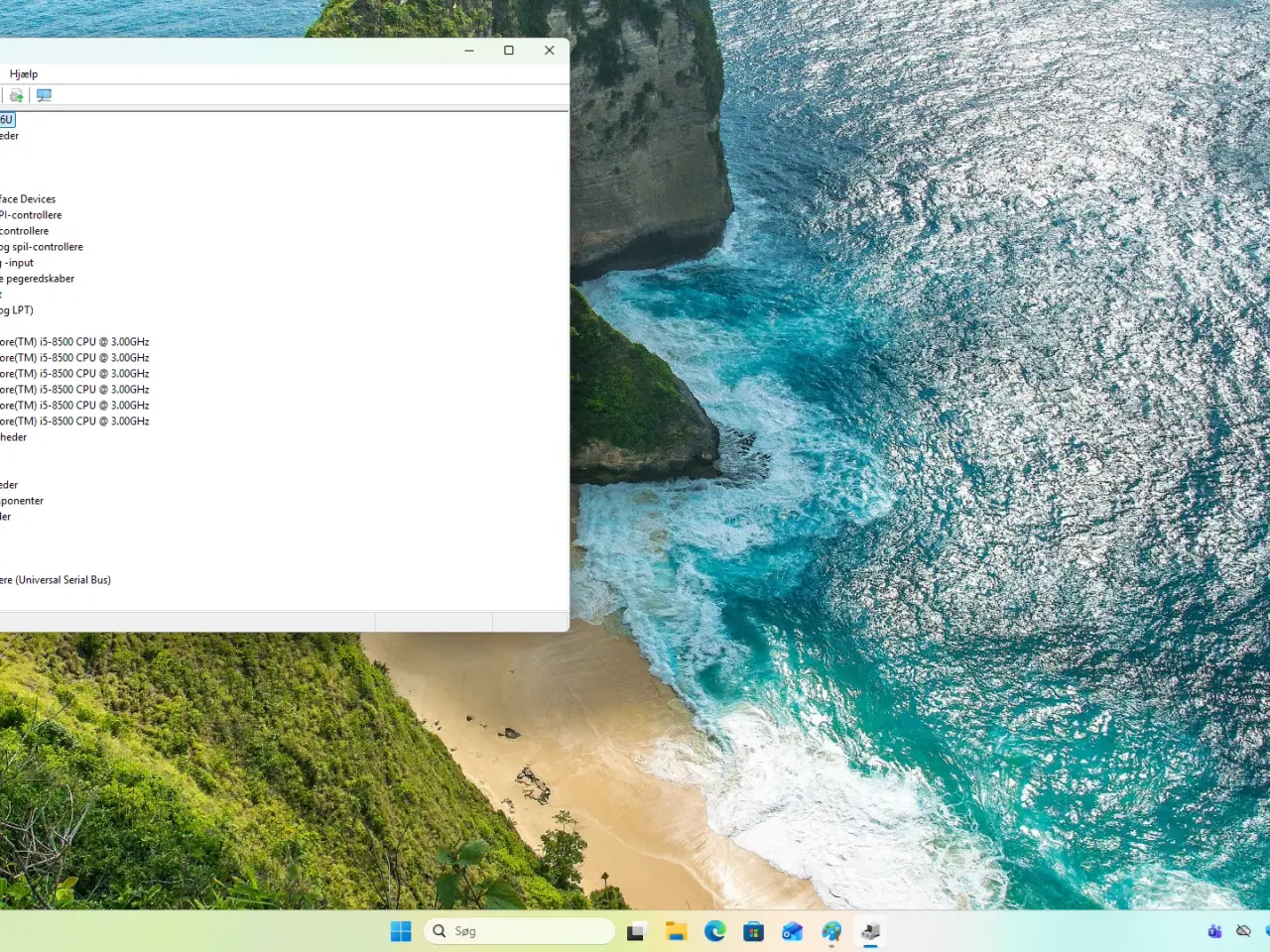The height and width of the screenshot is (952, 1270).
Task: Click the horizontal scrollbar at window bottom
Action: 189,622
